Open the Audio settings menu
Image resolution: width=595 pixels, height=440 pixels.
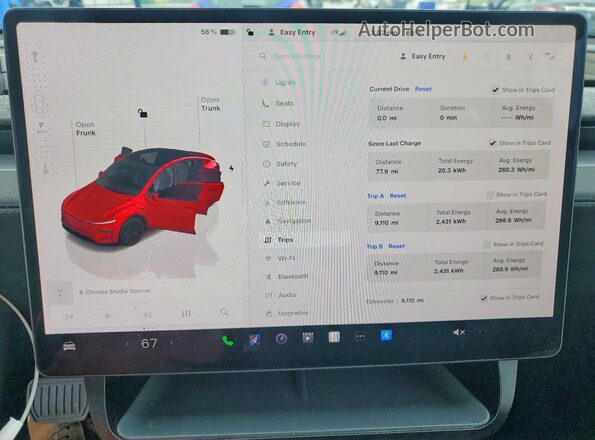coord(282,295)
